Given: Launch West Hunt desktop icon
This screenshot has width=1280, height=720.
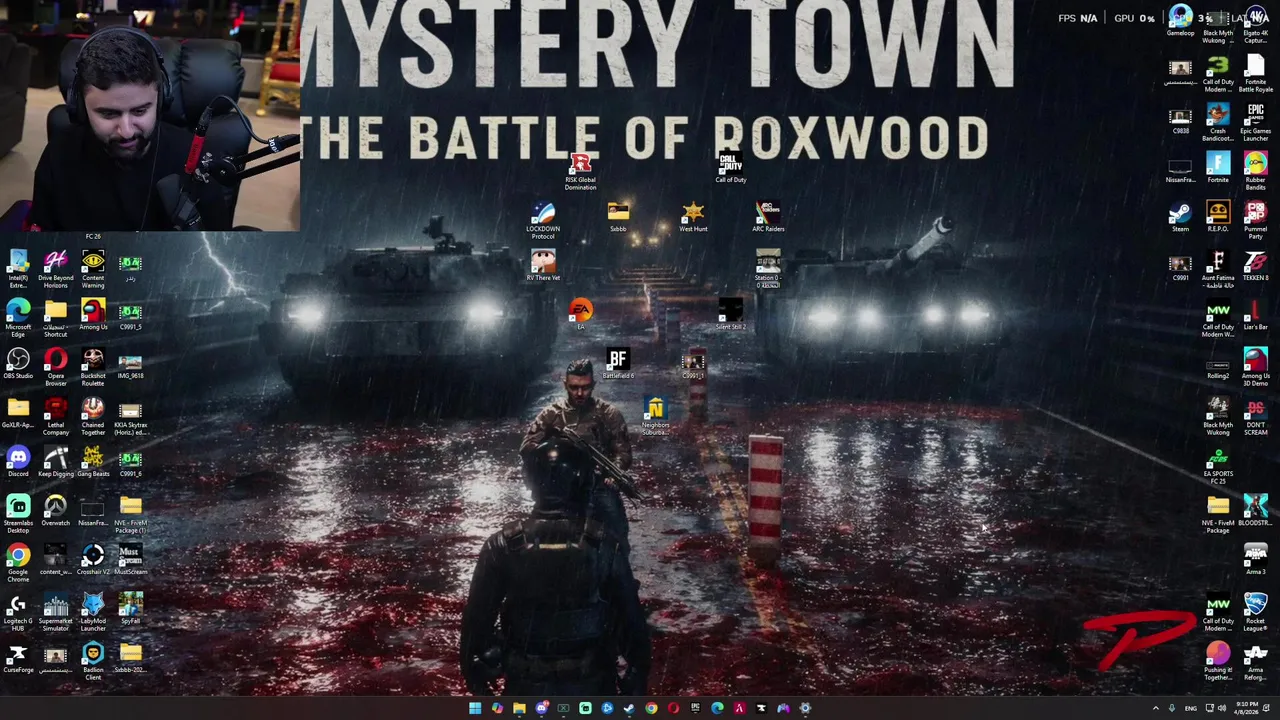Looking at the screenshot, I should click(693, 217).
